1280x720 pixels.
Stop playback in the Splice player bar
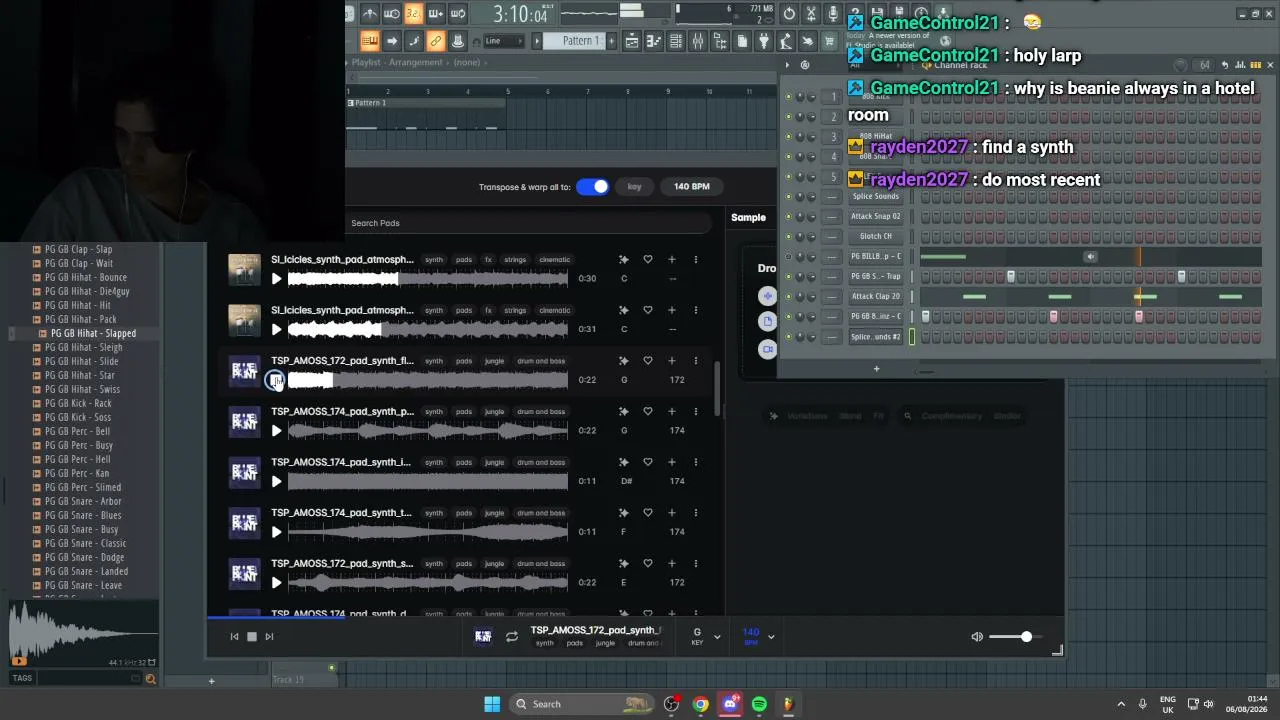click(252, 636)
